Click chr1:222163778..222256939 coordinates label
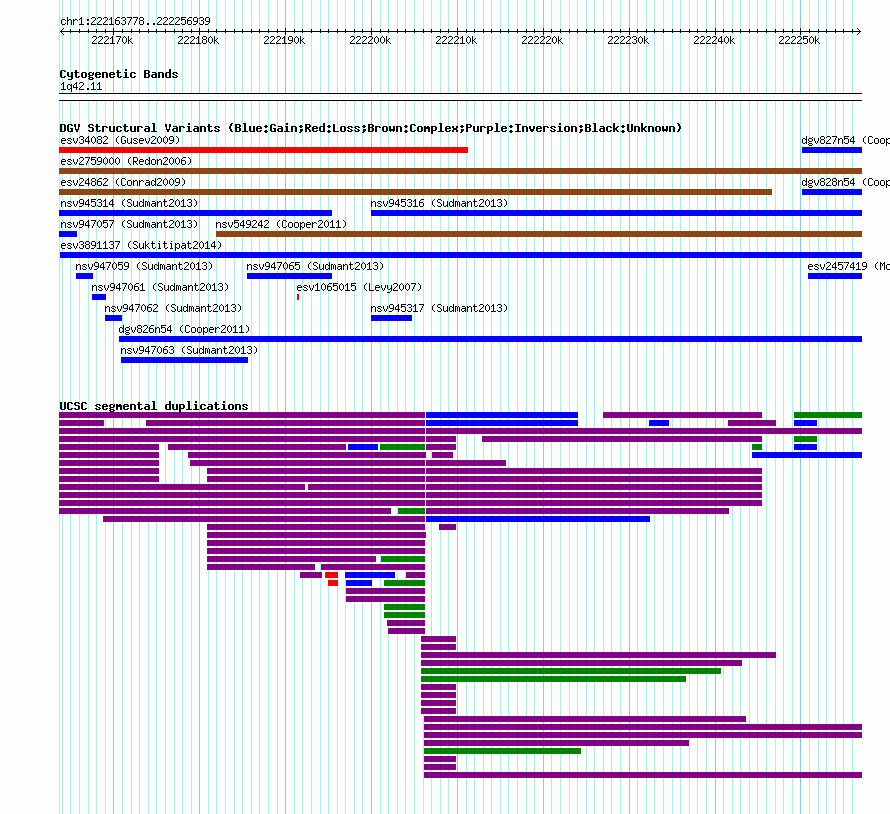The image size is (890, 814). pos(135,21)
